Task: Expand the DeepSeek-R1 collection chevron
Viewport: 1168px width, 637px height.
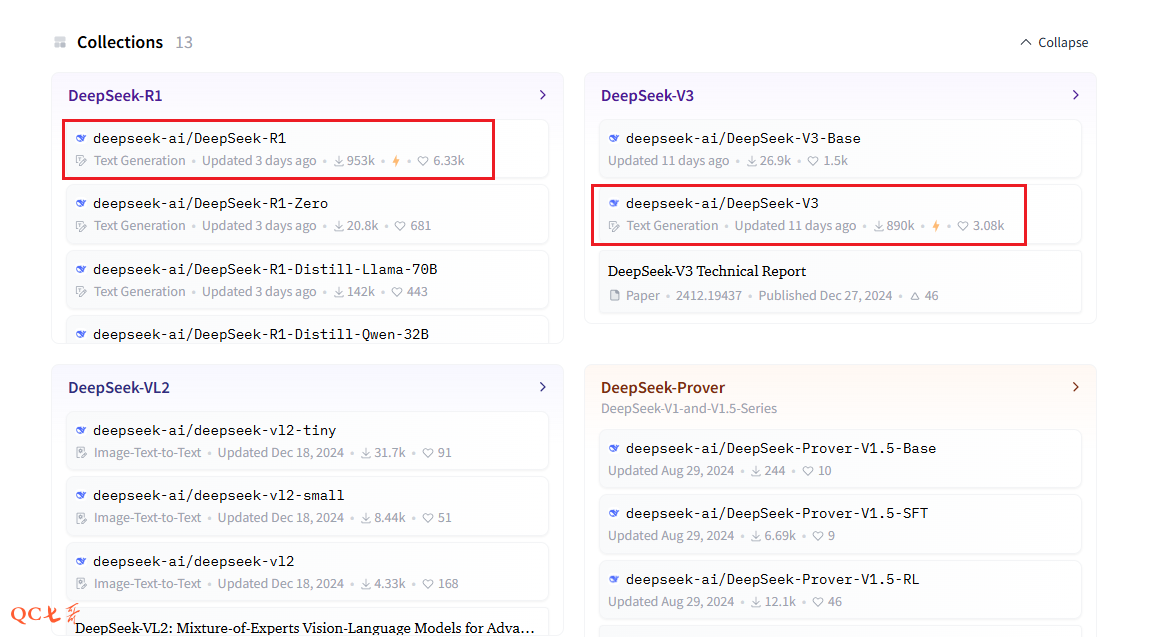Action: point(543,95)
